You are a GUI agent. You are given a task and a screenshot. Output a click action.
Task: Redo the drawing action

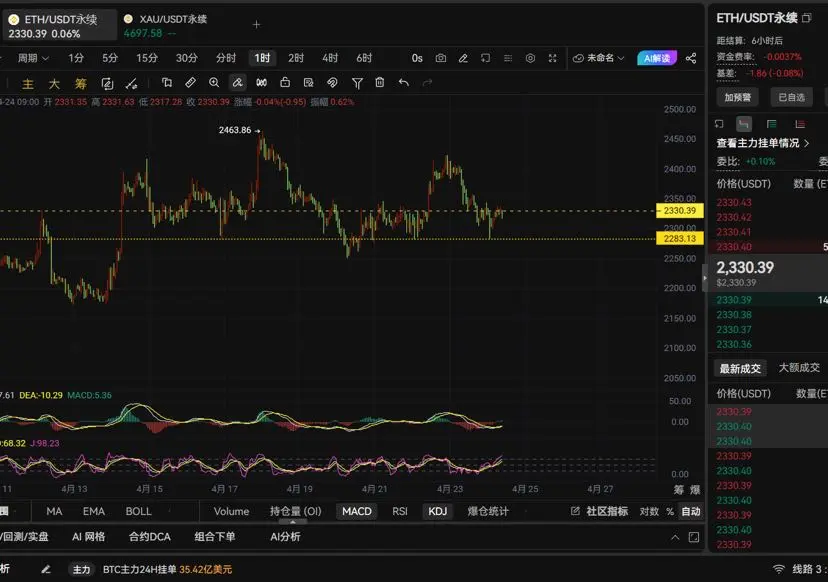[x=427, y=82]
